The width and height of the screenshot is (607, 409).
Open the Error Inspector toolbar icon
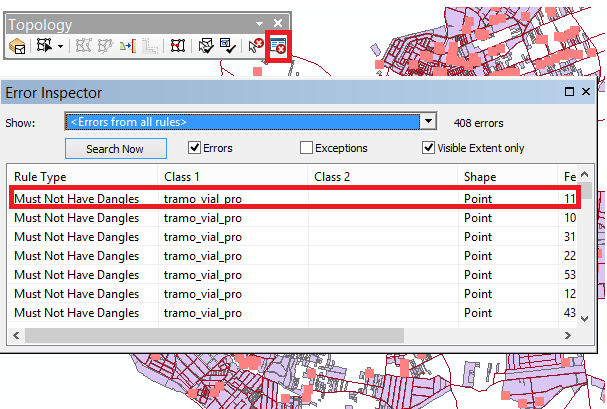tap(278, 46)
